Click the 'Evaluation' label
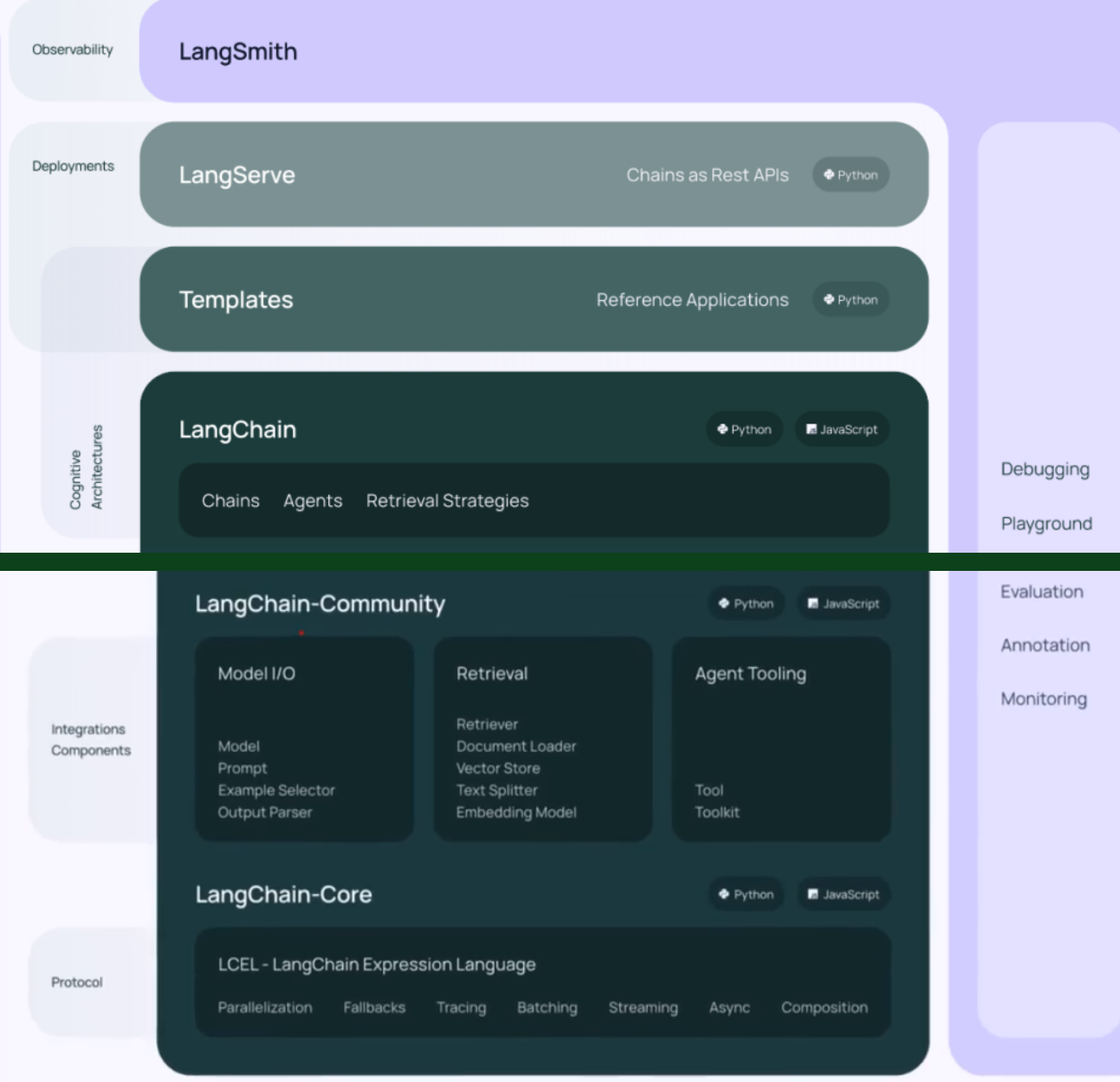1120x1082 pixels. [x=1042, y=592]
